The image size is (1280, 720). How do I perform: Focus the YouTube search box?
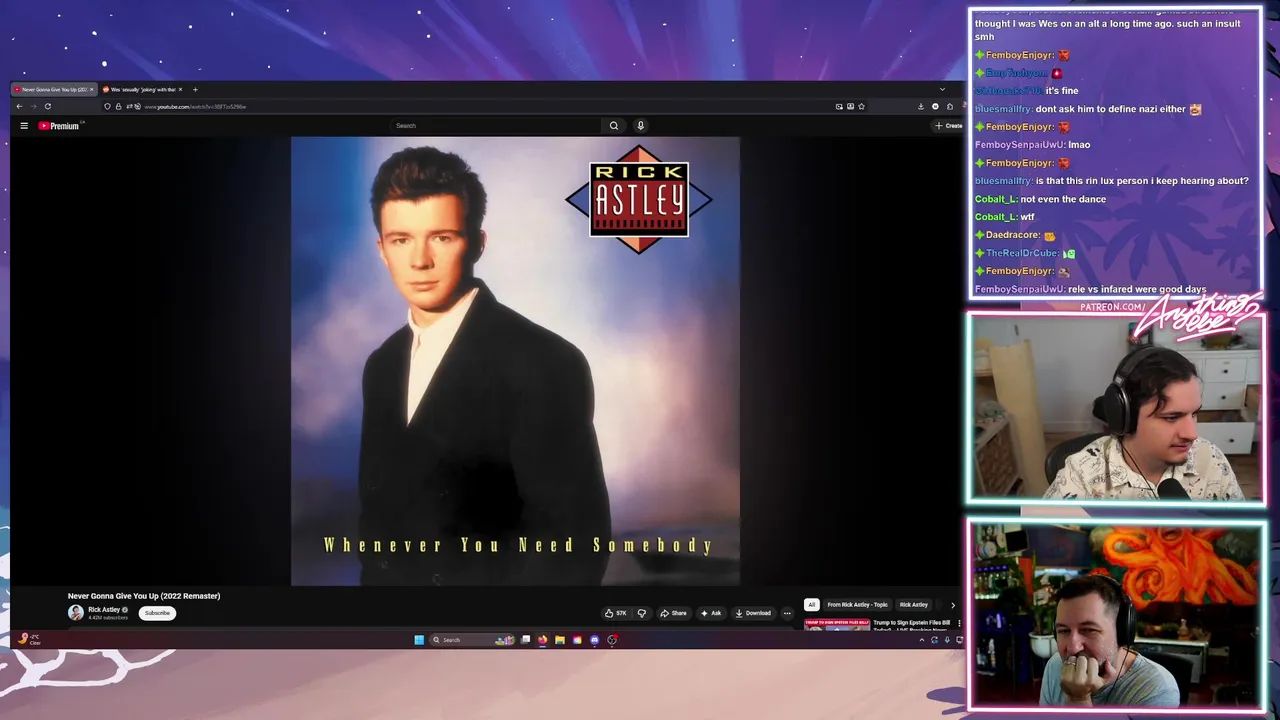coord(497,126)
